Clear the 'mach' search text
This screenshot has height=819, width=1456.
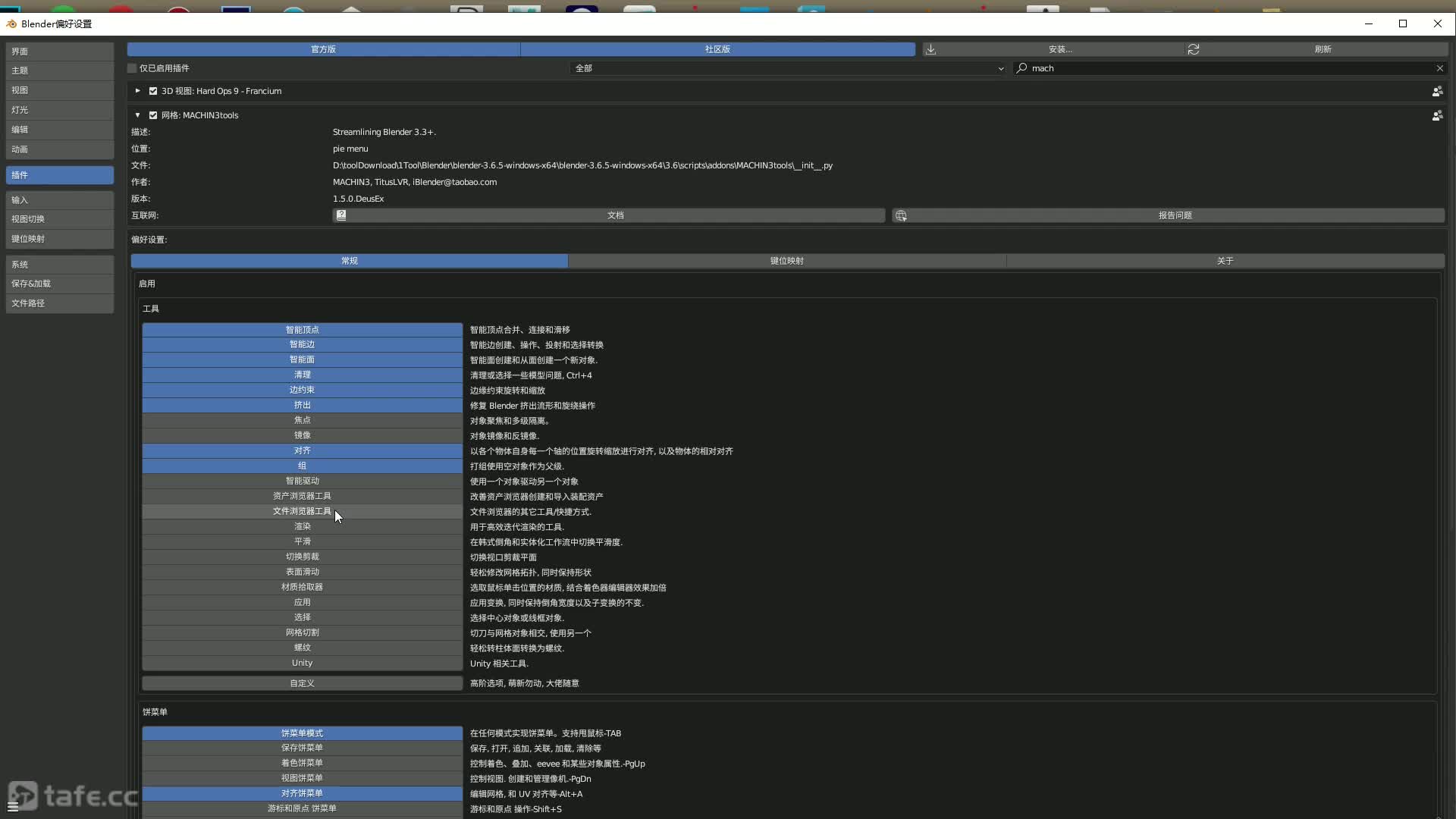[1439, 68]
